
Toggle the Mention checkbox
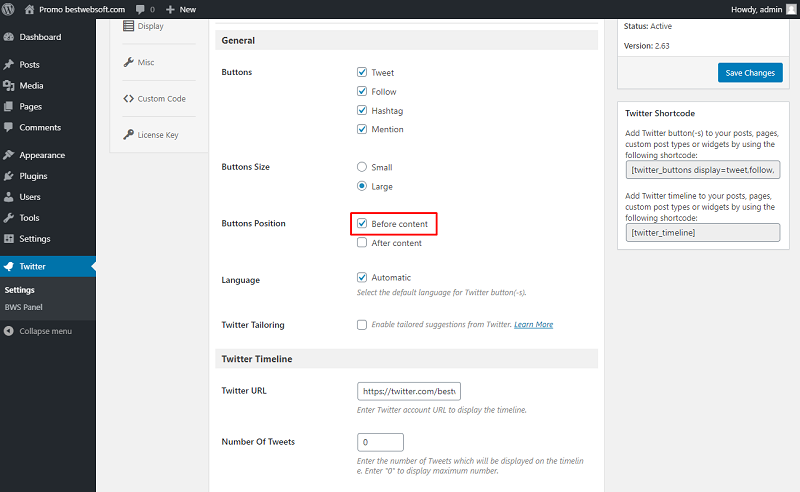click(x=362, y=129)
